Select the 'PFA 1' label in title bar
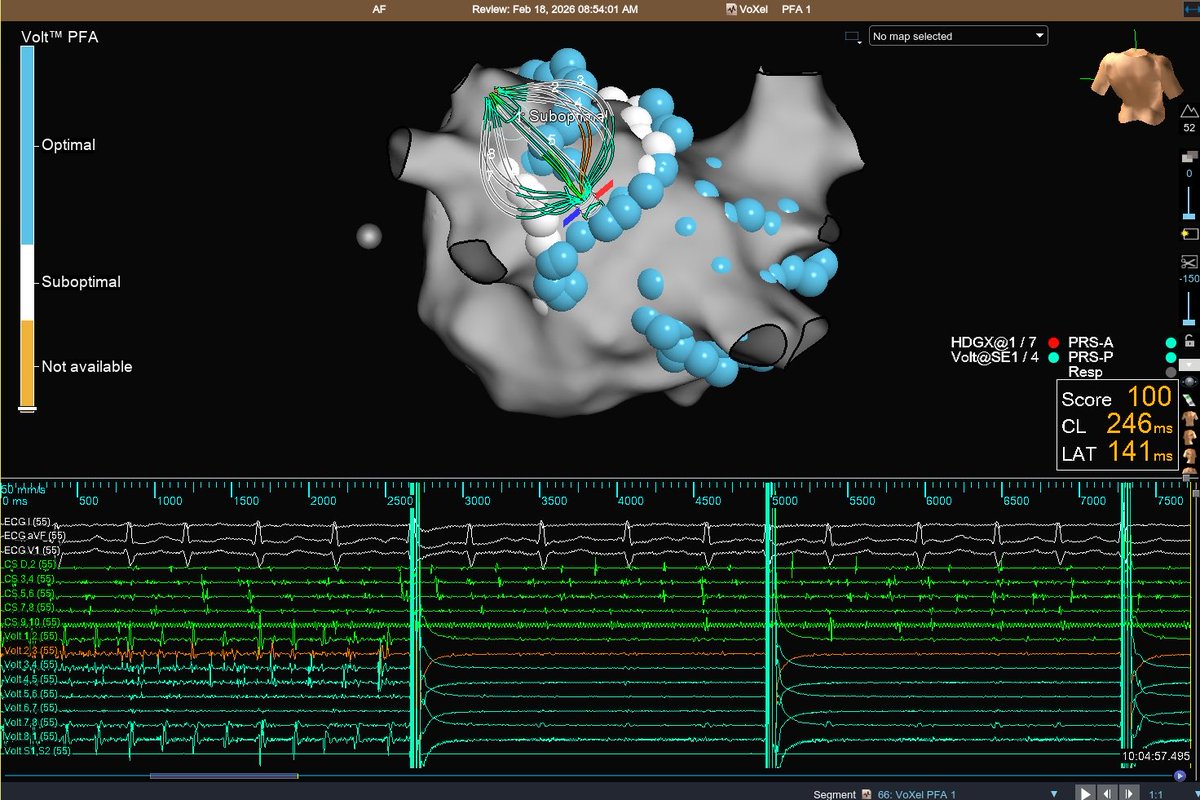 coord(794,9)
